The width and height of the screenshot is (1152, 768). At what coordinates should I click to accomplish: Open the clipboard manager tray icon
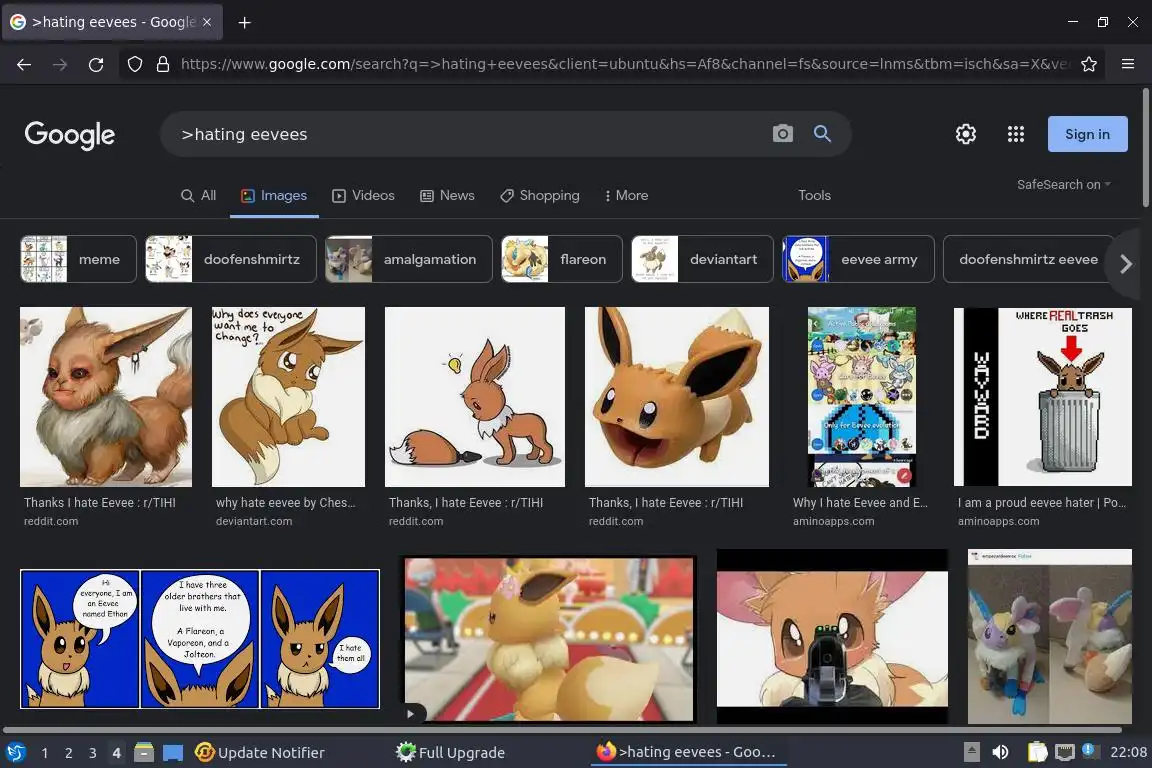tap(1037, 752)
